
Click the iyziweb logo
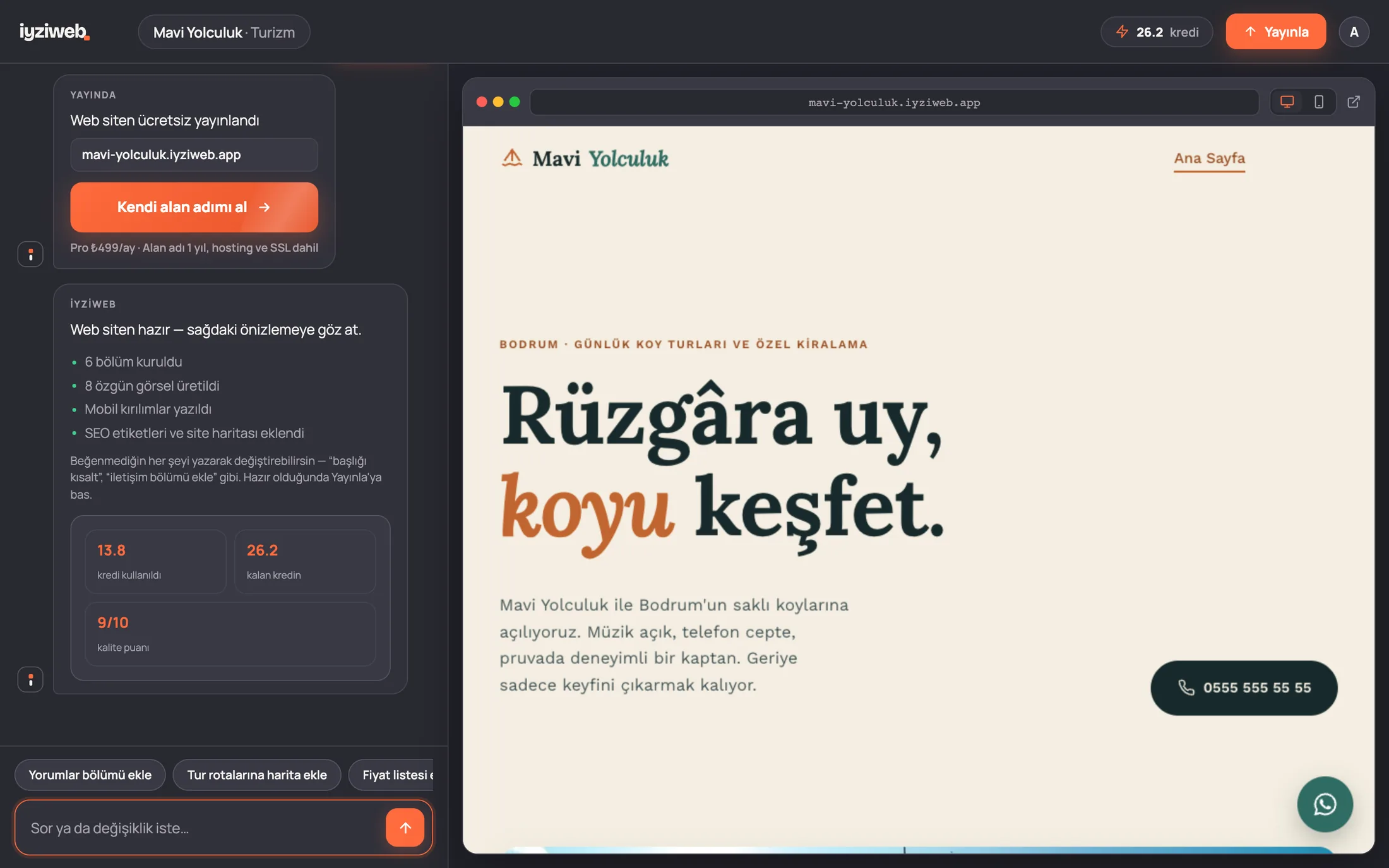[x=54, y=32]
